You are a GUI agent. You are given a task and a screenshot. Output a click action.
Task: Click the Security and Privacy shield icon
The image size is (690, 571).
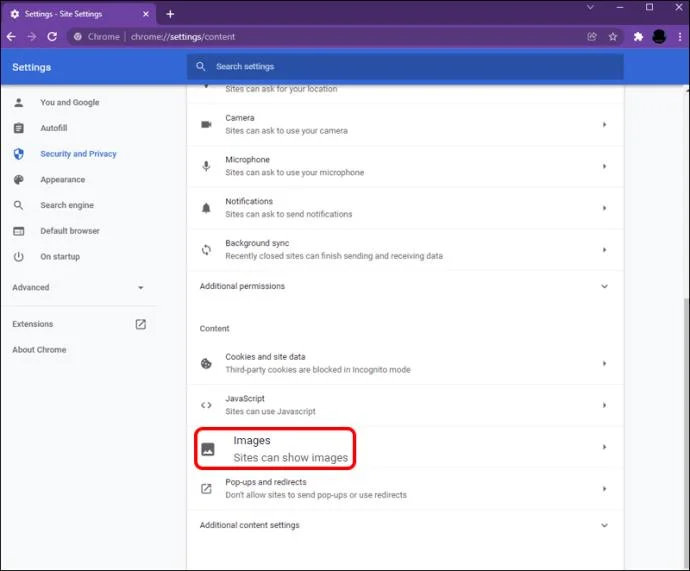pos(18,154)
